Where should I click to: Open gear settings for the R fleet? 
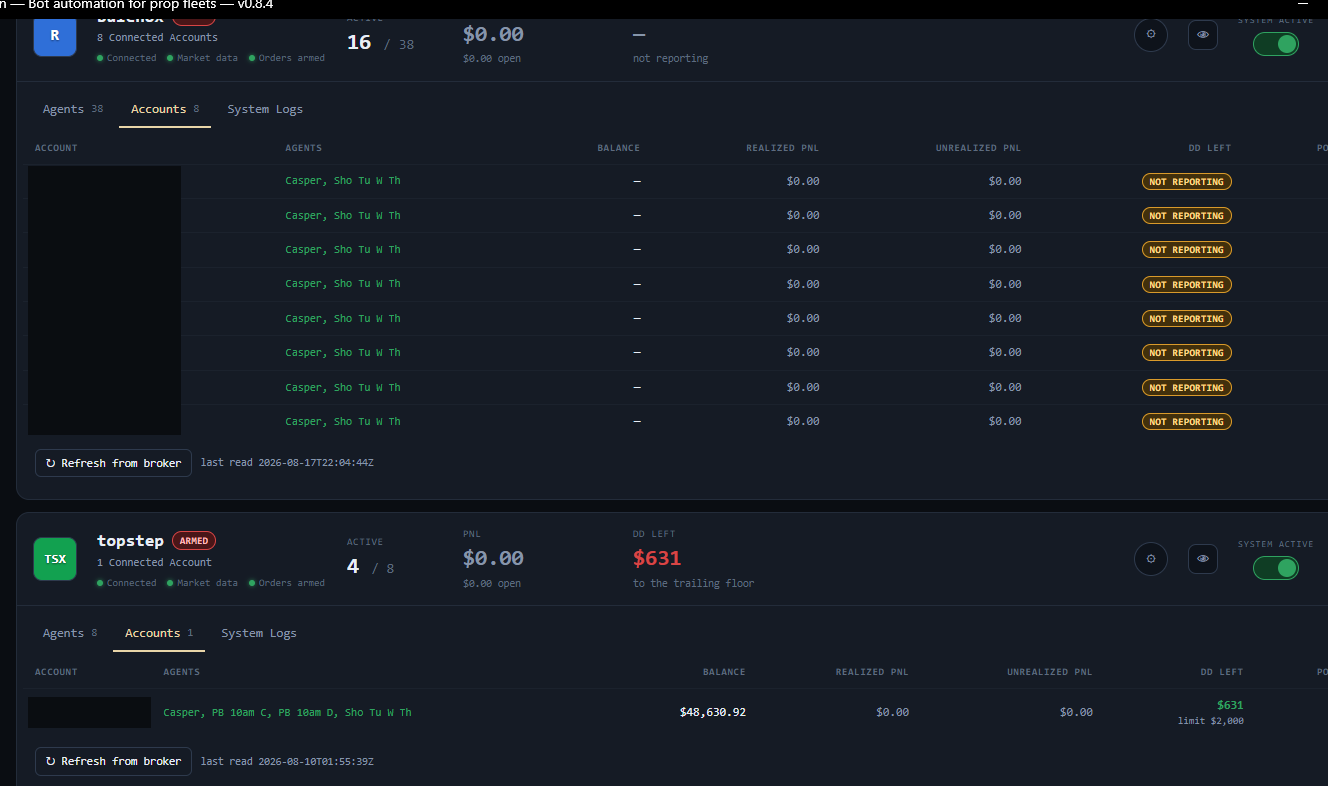1151,34
